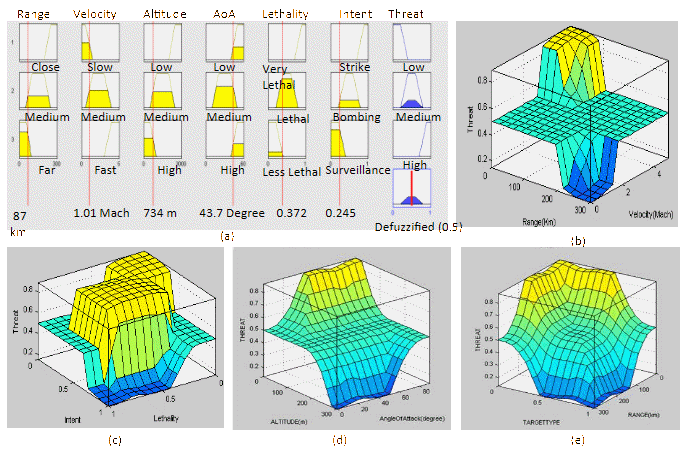Click the 'TARGETTYPE' axis label

pos(541,422)
